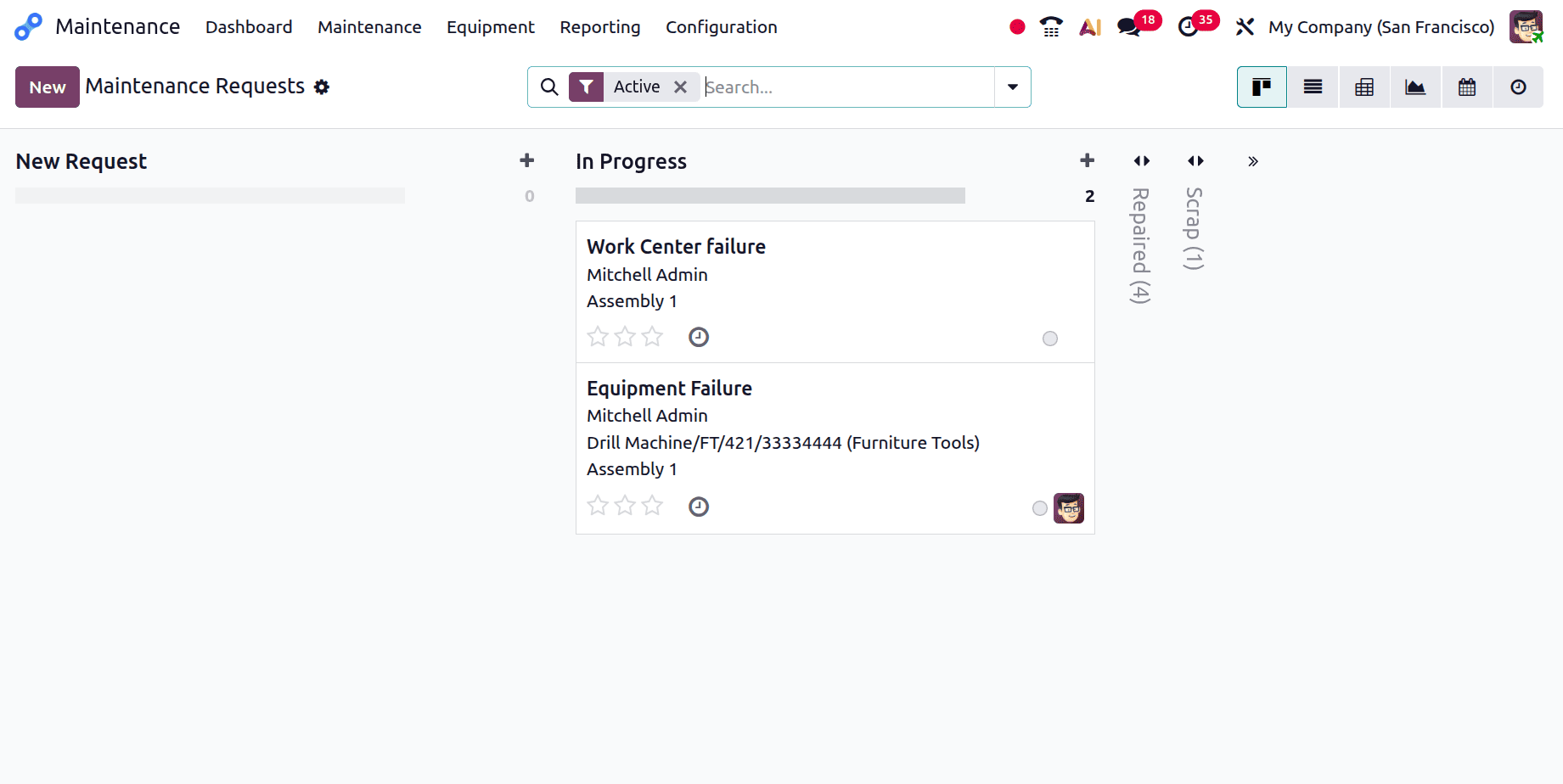Open the Equipment Failure card
Screen dimensions: 1563x784
tap(835, 449)
